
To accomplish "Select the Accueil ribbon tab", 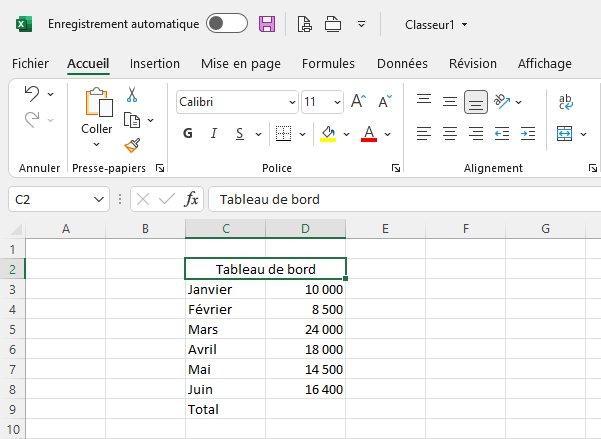I will coord(88,63).
